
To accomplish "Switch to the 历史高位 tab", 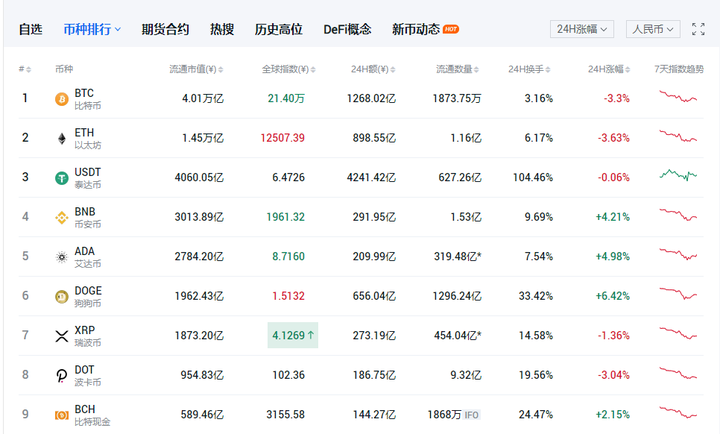I will click(278, 29).
